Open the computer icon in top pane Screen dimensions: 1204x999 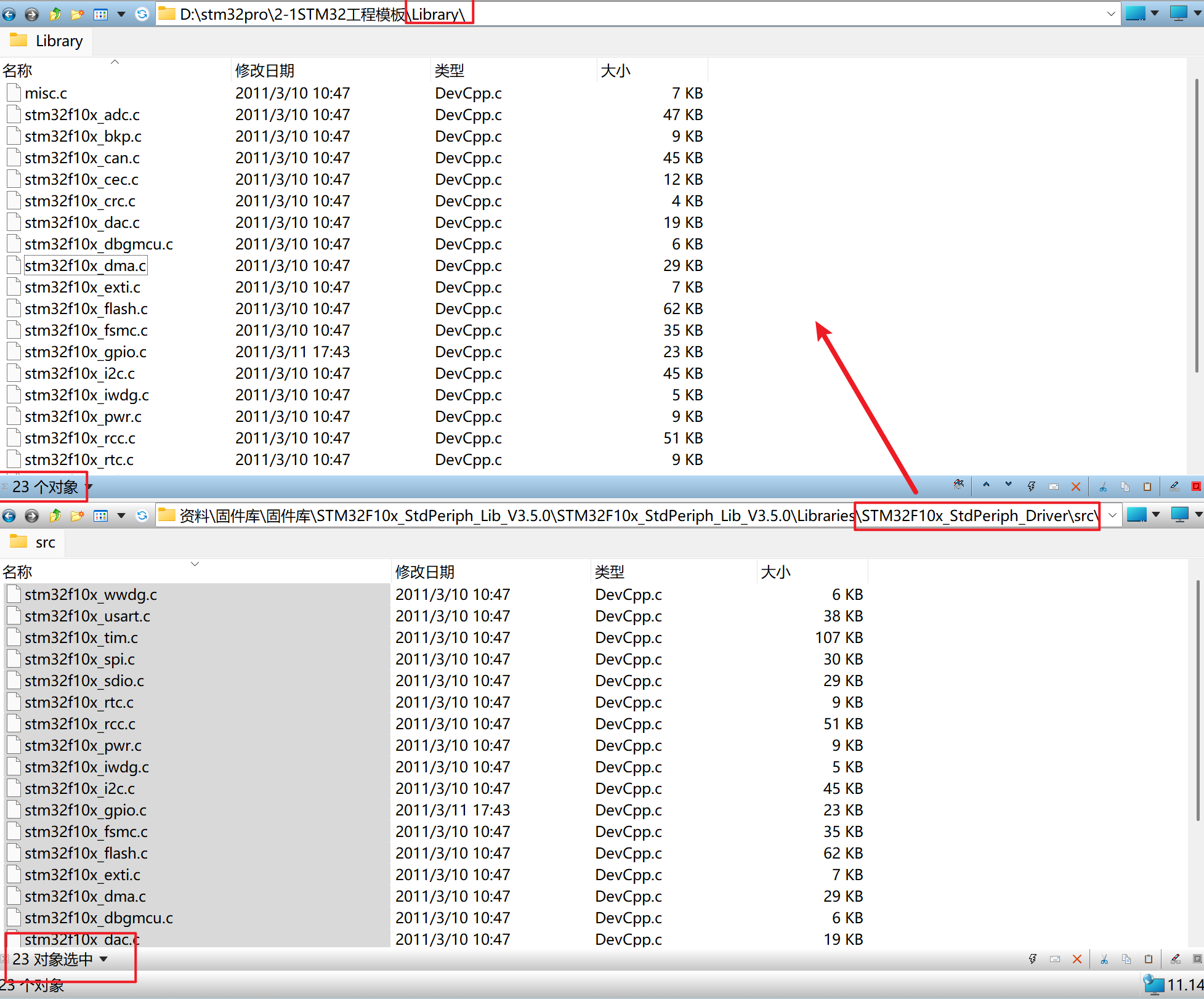(x=1179, y=14)
